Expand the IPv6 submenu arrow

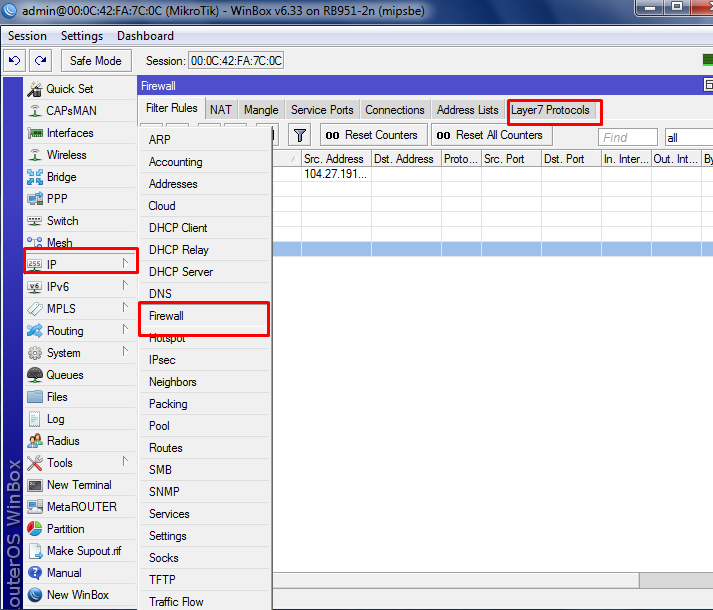[x=125, y=285]
